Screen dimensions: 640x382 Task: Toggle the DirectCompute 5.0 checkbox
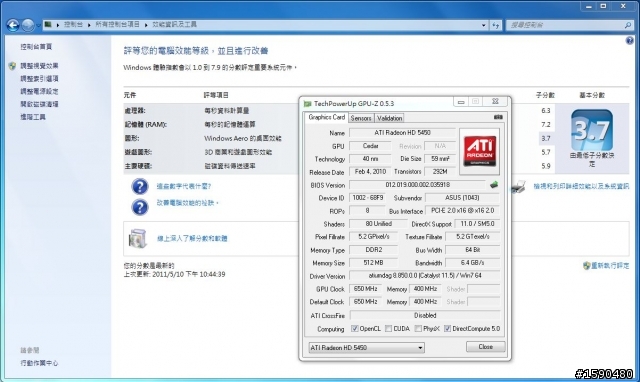pos(447,329)
